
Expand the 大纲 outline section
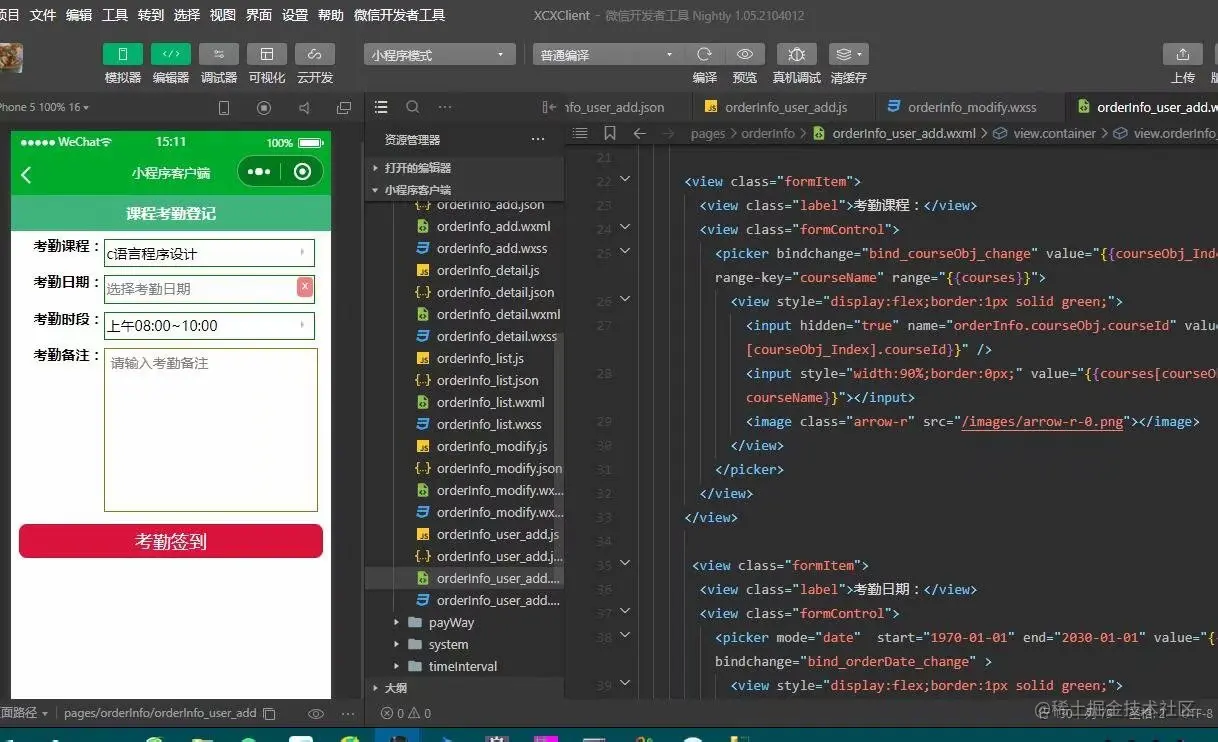point(465,688)
